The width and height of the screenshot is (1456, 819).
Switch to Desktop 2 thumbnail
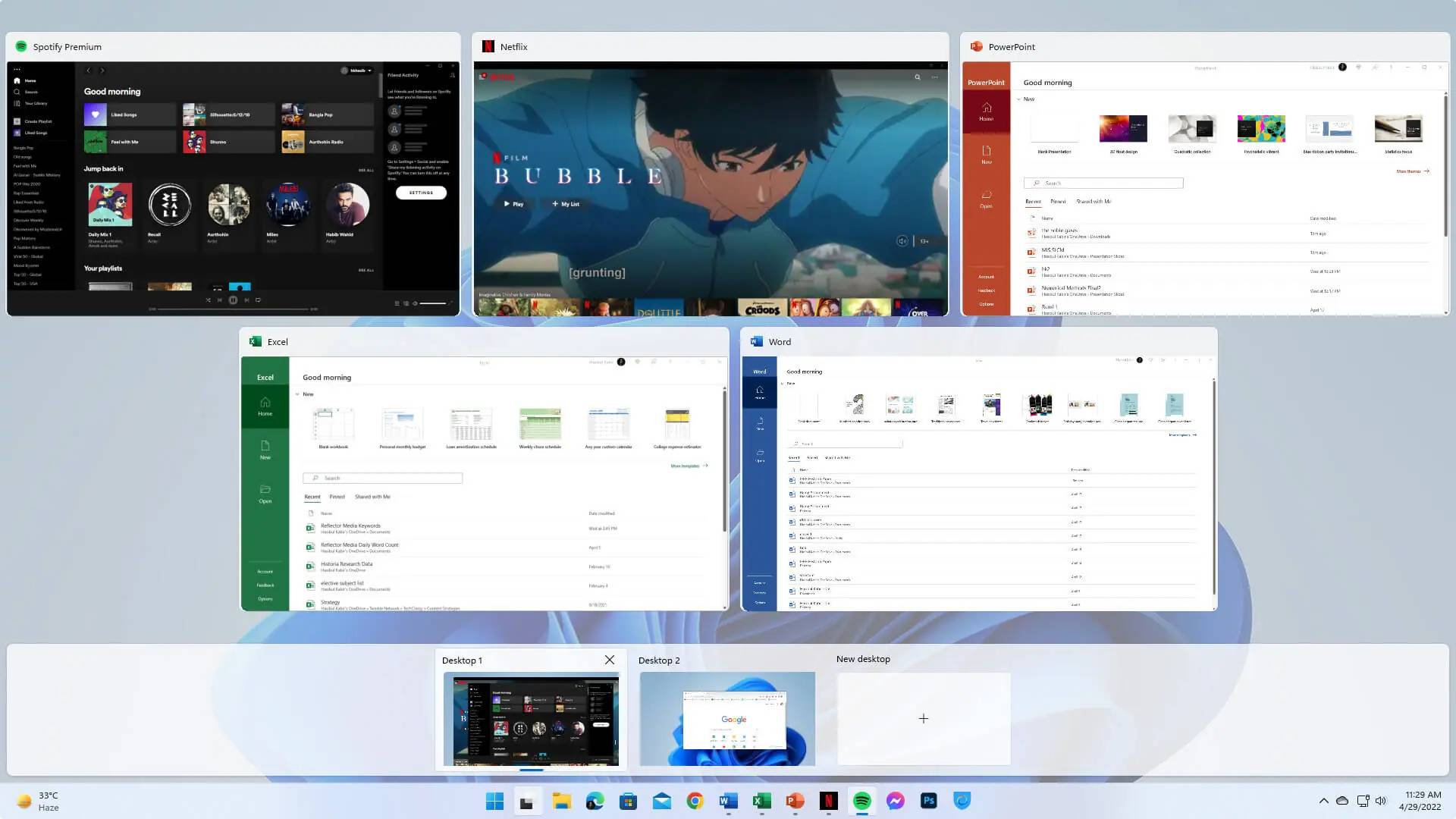tap(726, 717)
